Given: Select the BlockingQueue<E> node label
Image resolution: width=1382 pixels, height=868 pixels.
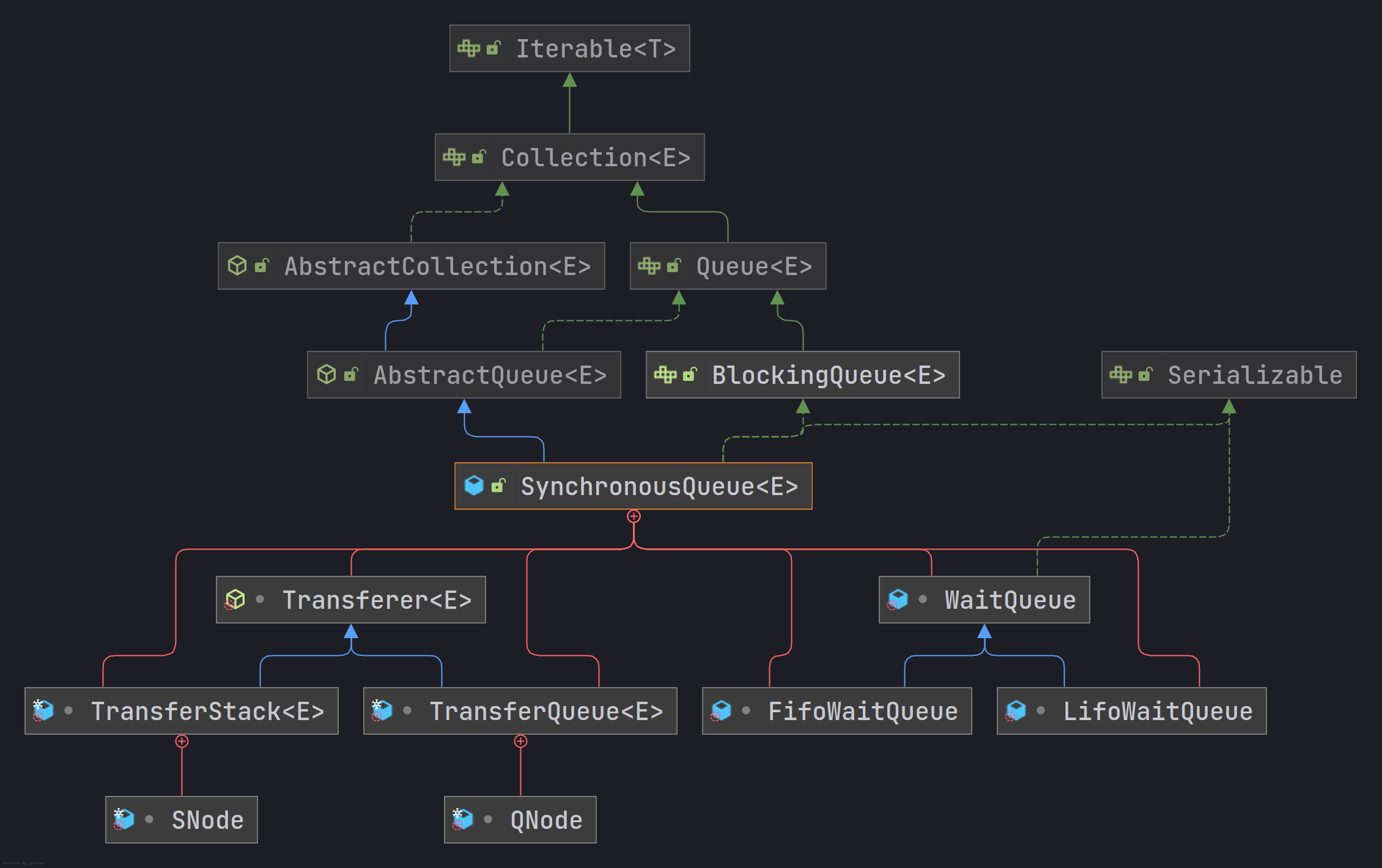Looking at the screenshot, I should click(829, 375).
